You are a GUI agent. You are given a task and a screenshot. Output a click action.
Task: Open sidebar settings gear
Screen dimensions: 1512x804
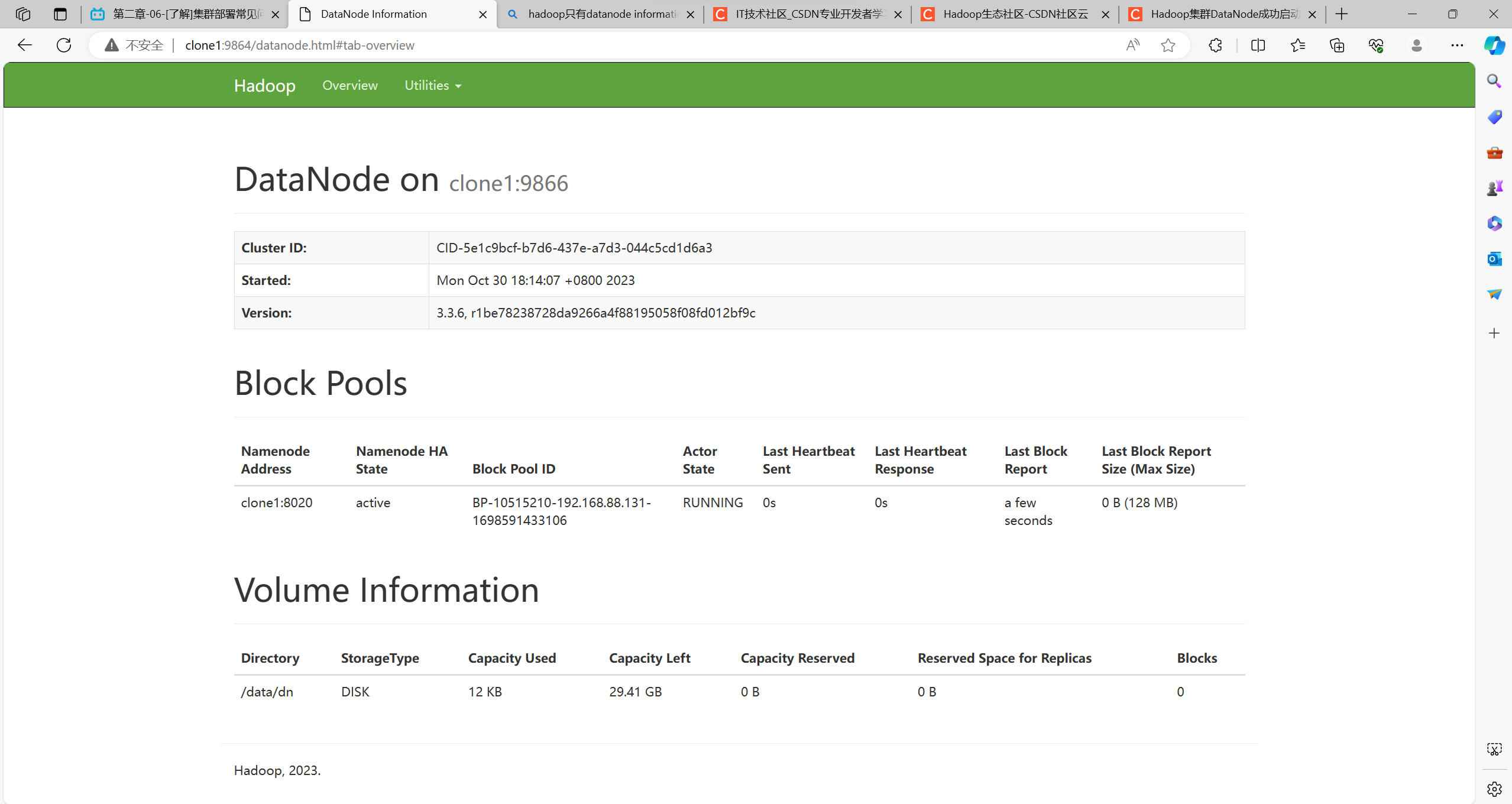pos(1494,789)
